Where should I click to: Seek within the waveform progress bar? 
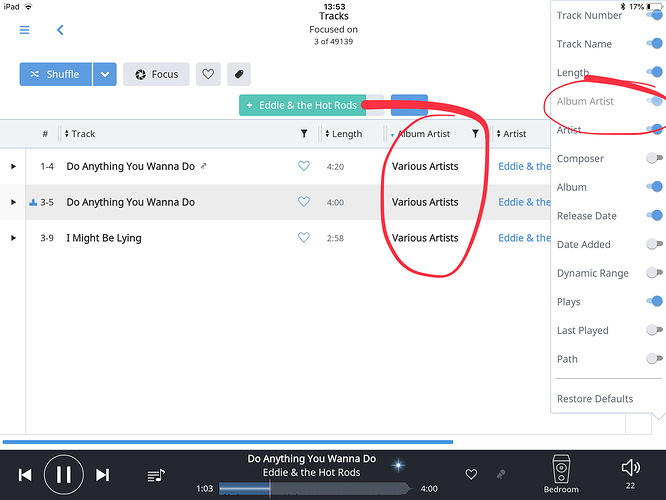click(x=315, y=489)
